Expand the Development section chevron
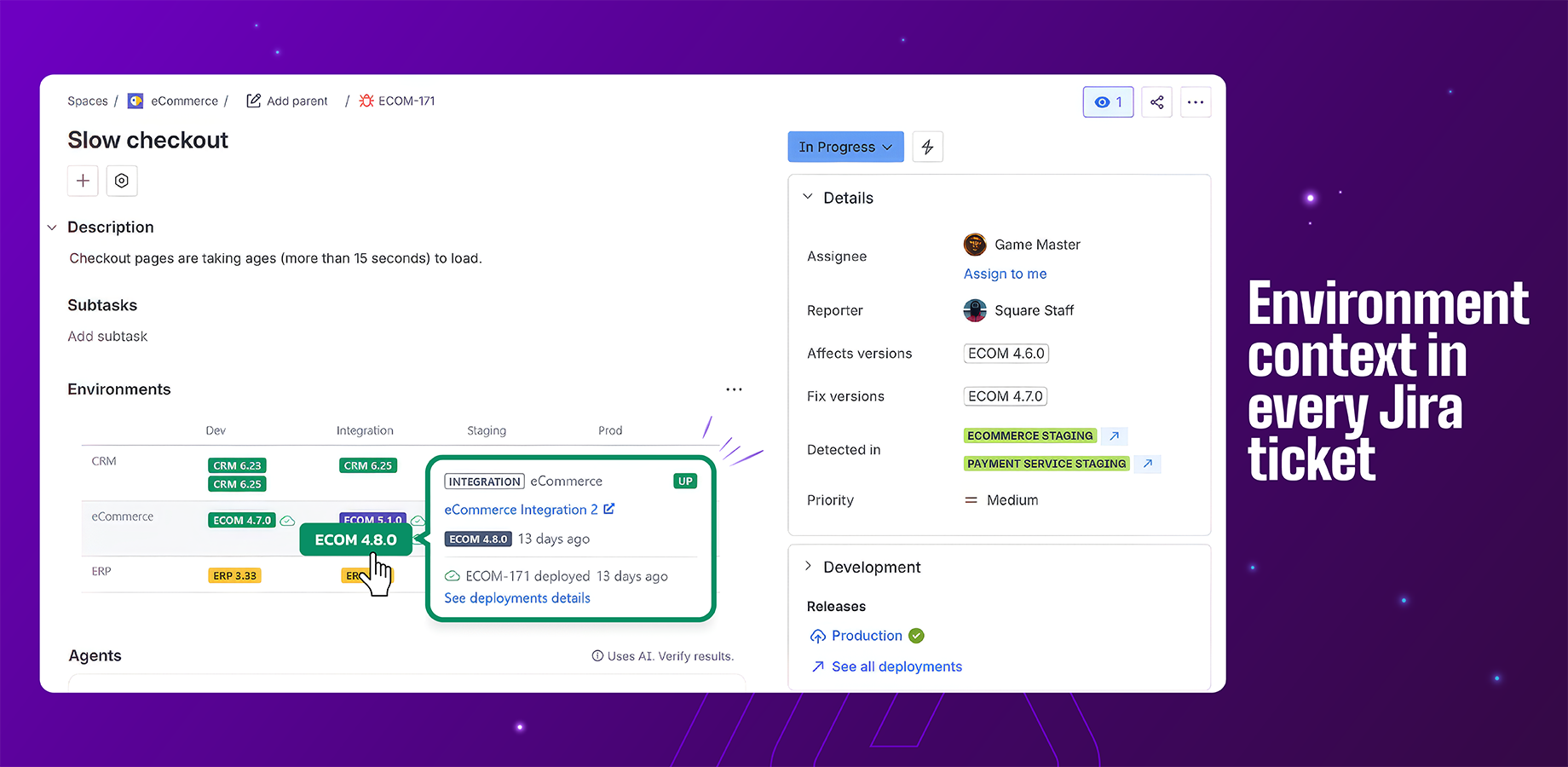The height and width of the screenshot is (767, 1568). coord(808,566)
